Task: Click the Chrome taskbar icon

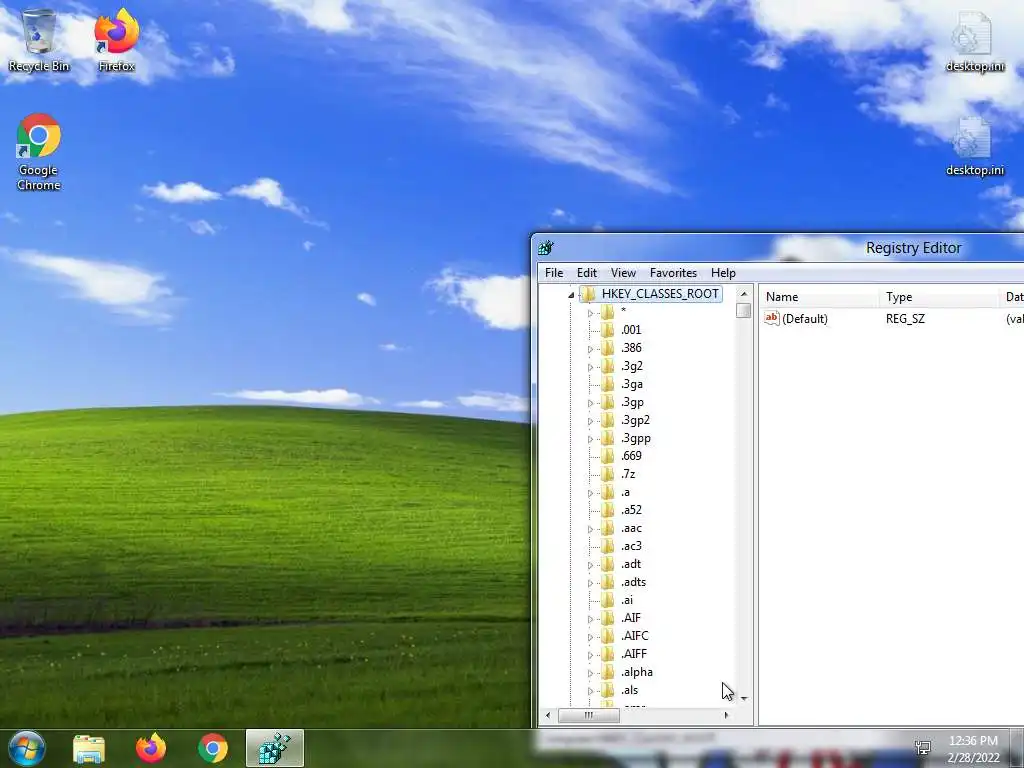Action: click(x=213, y=748)
